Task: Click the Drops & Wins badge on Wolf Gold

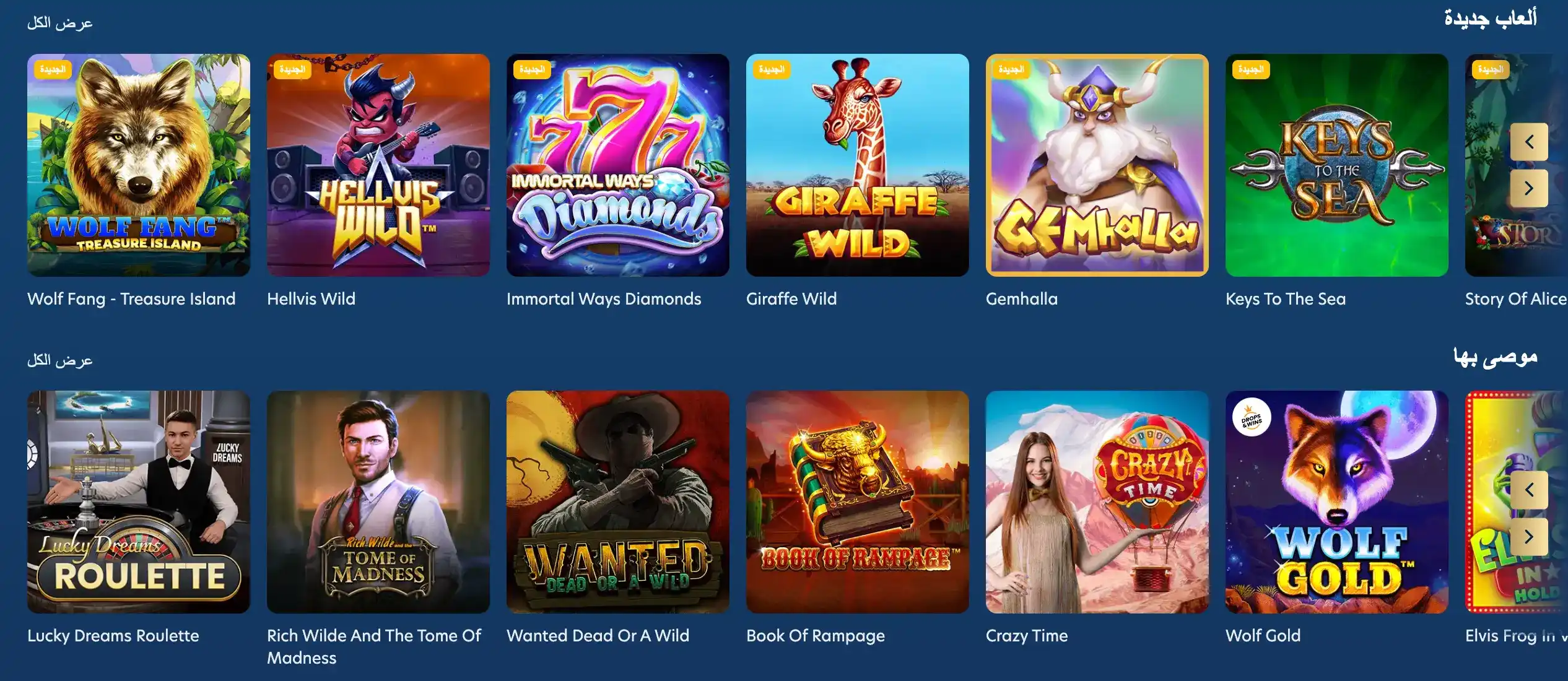Action: pyautogui.click(x=1251, y=417)
